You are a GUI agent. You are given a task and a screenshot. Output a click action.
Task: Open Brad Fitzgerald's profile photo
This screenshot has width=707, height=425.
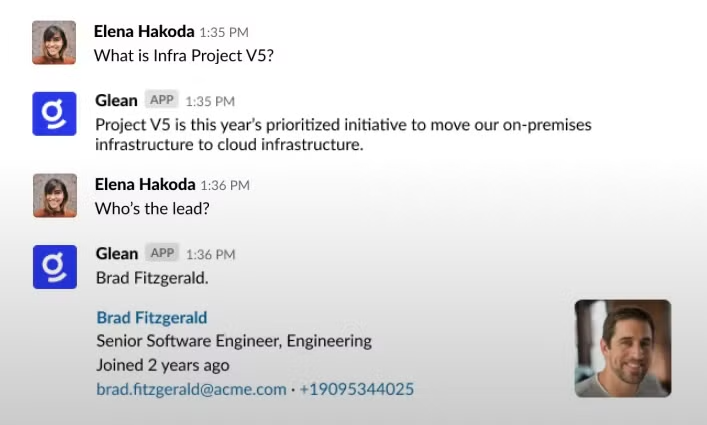[622, 348]
